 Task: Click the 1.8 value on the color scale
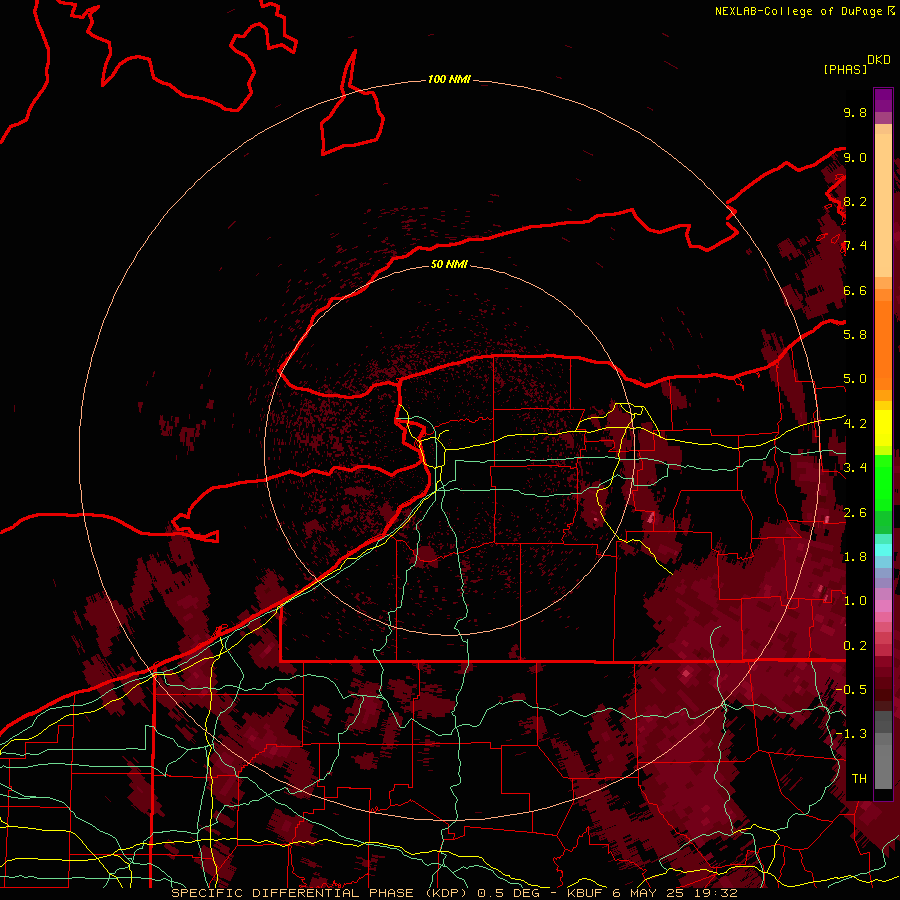(855, 556)
